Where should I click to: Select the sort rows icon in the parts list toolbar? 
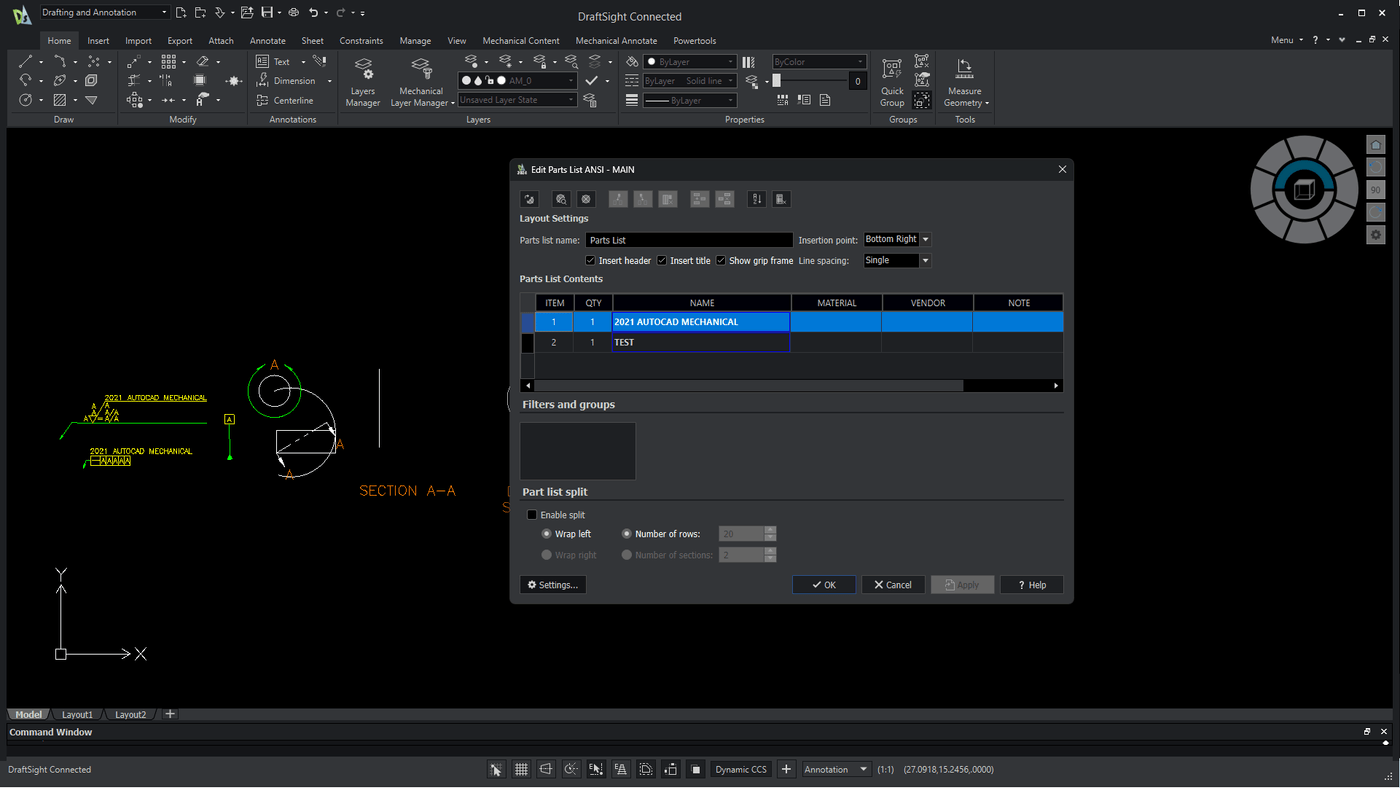[757, 198]
